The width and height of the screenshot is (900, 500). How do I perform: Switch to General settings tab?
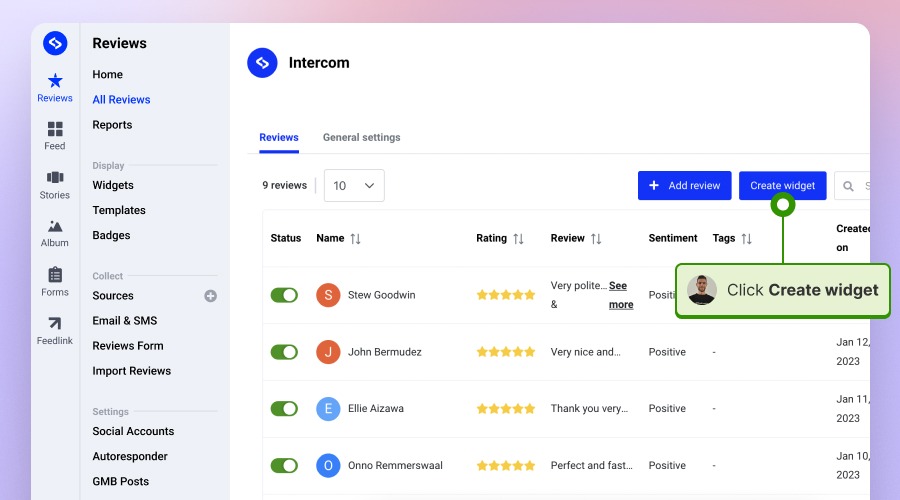361,137
